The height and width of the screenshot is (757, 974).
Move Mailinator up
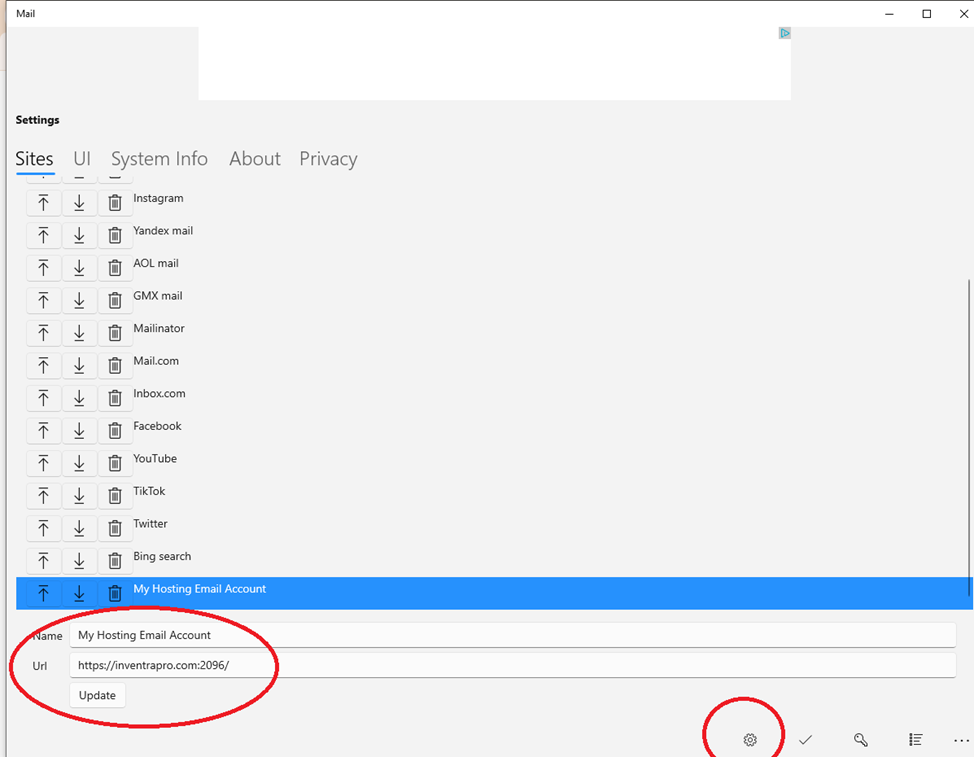coord(43,333)
